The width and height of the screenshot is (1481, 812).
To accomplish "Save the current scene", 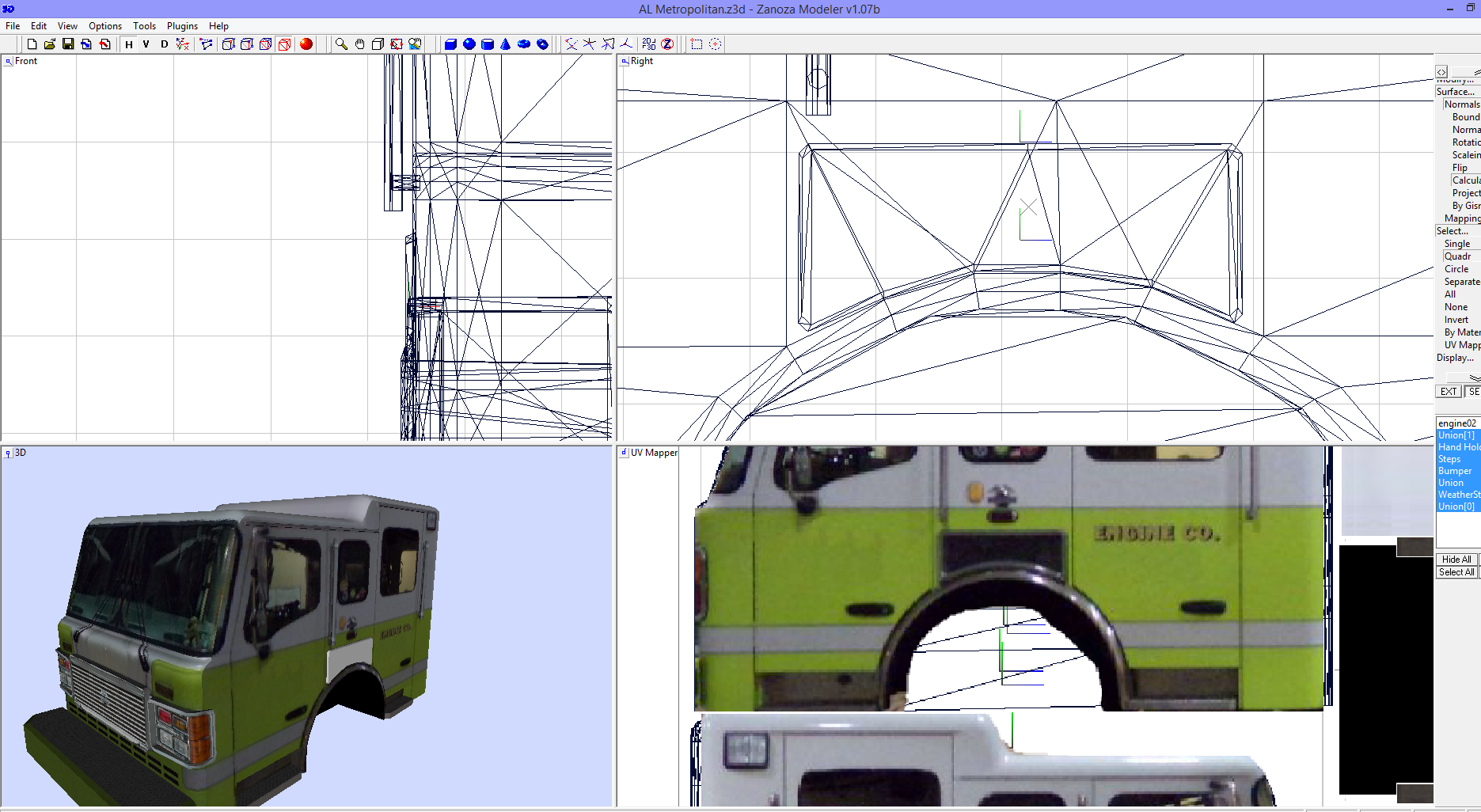I will pyautogui.click(x=67, y=44).
